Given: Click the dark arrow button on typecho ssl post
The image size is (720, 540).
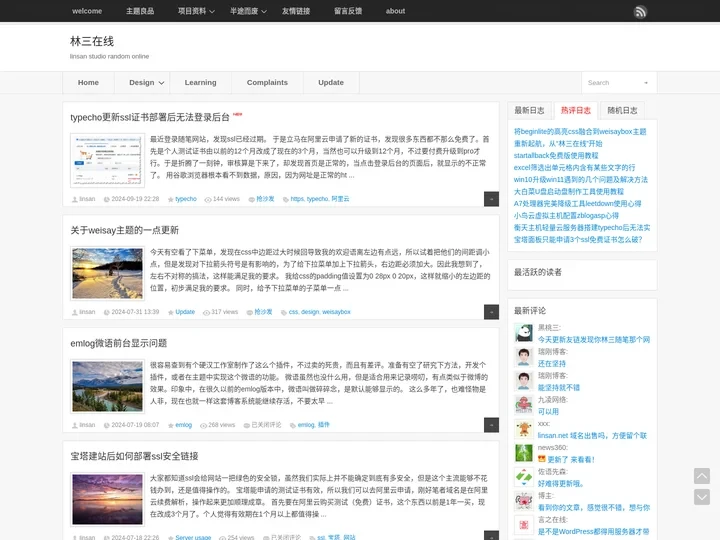Looking at the screenshot, I should (491, 199).
